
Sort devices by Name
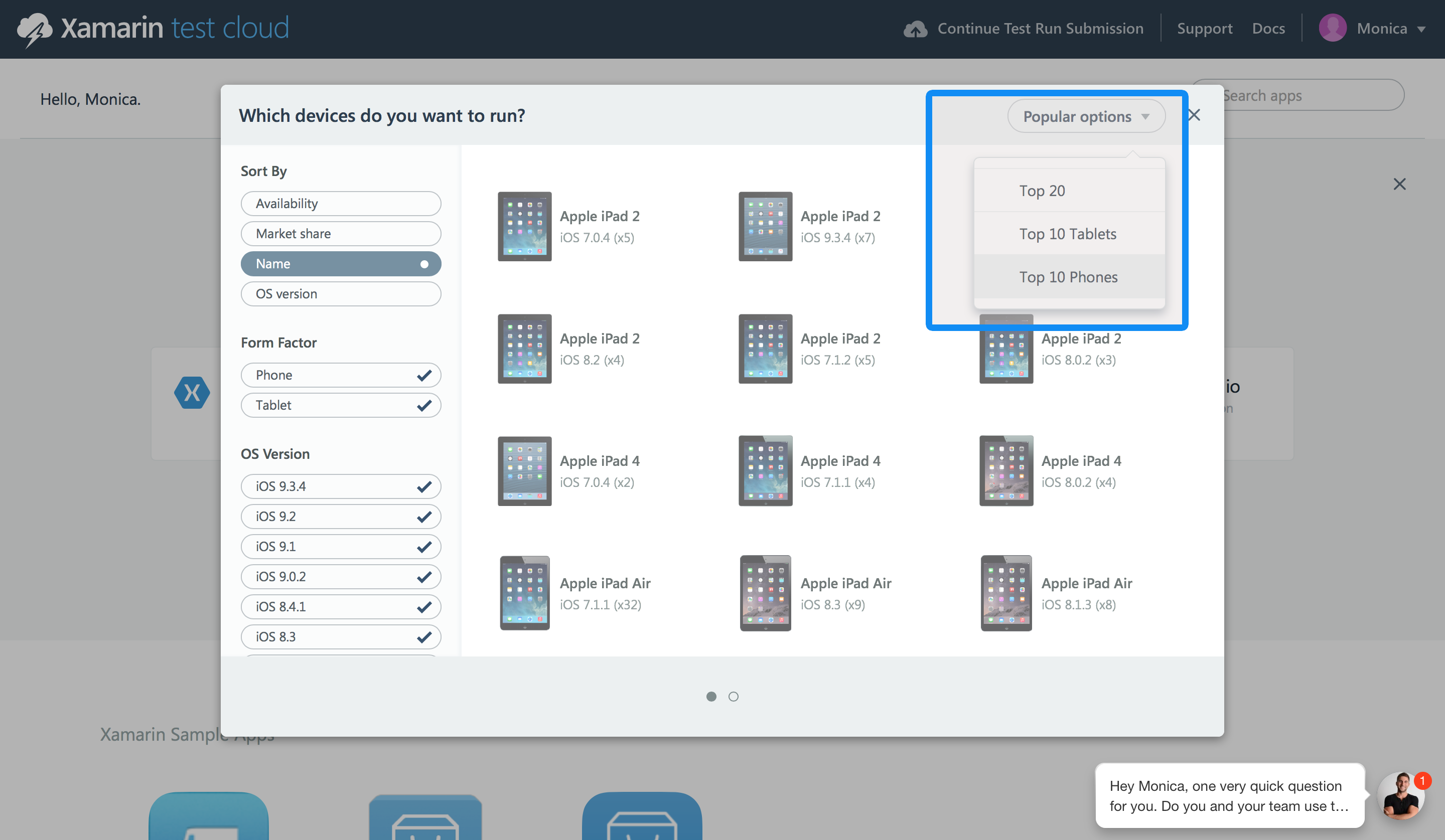[341, 264]
